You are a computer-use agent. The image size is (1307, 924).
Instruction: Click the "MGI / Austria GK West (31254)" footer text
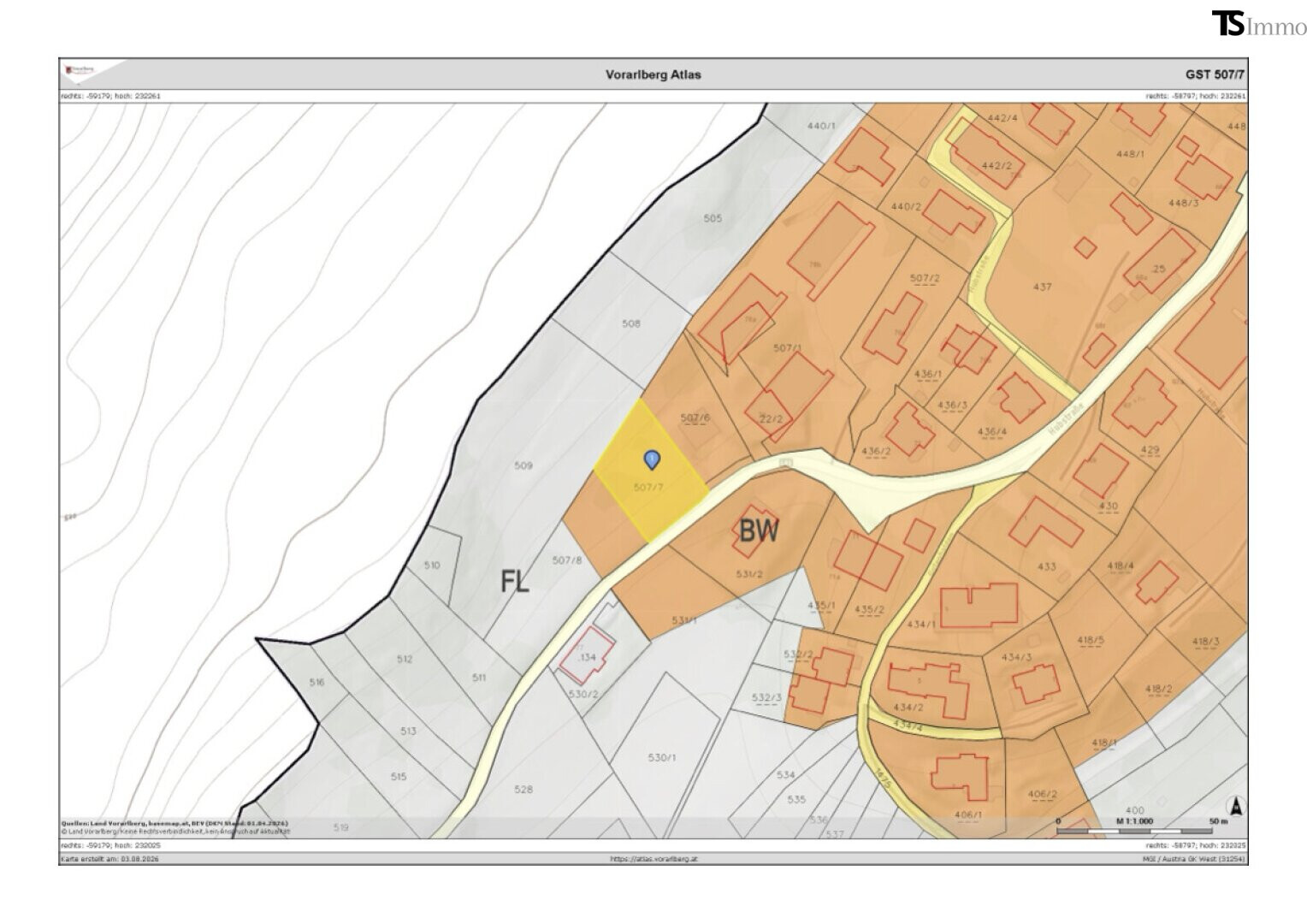(x=1194, y=858)
